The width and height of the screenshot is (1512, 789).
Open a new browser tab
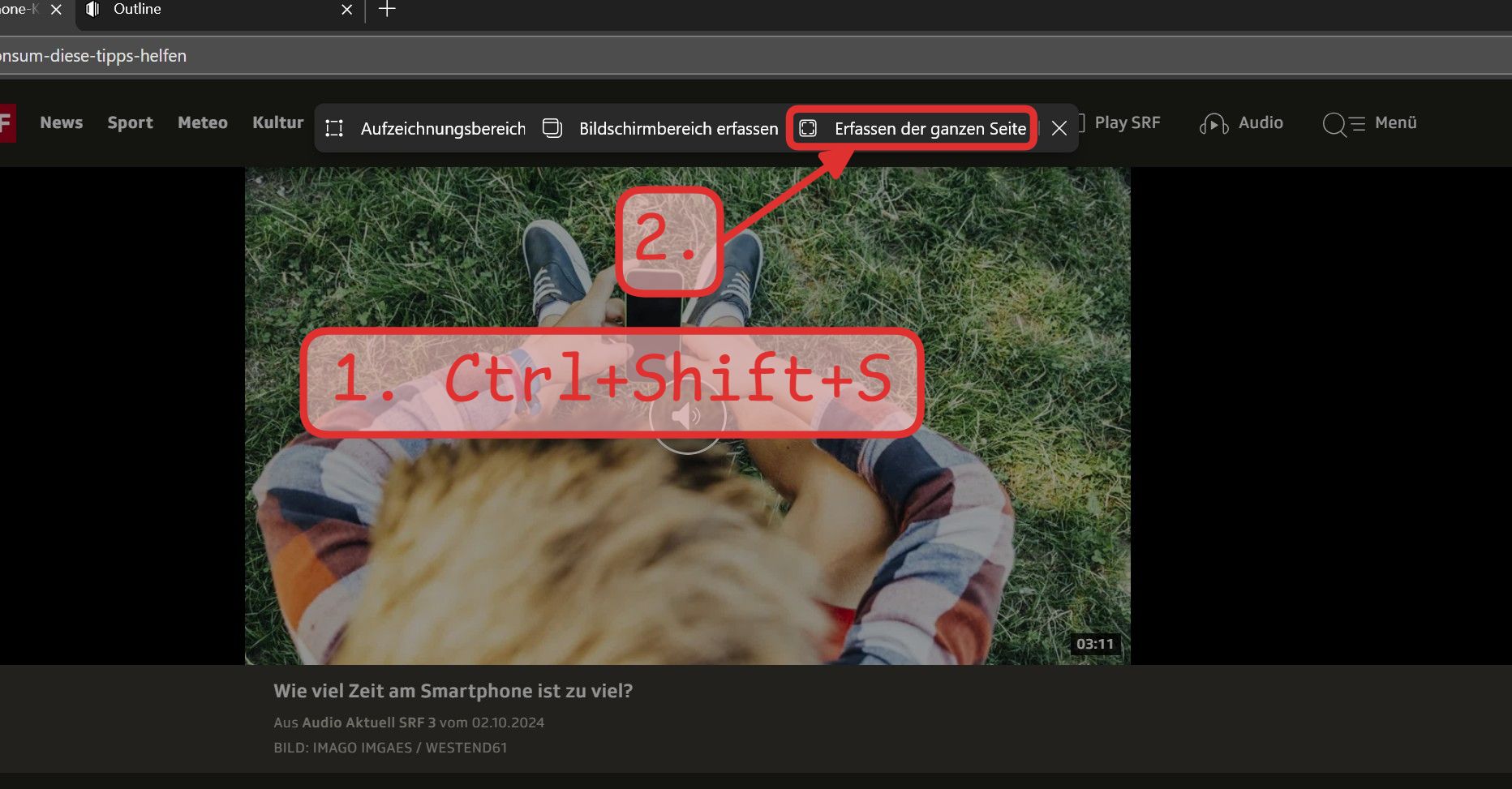click(x=387, y=10)
